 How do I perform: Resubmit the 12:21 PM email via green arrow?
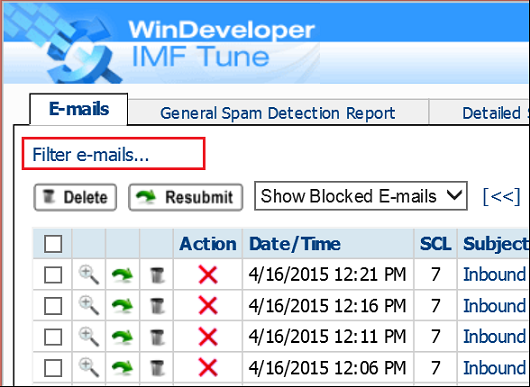click(x=122, y=275)
